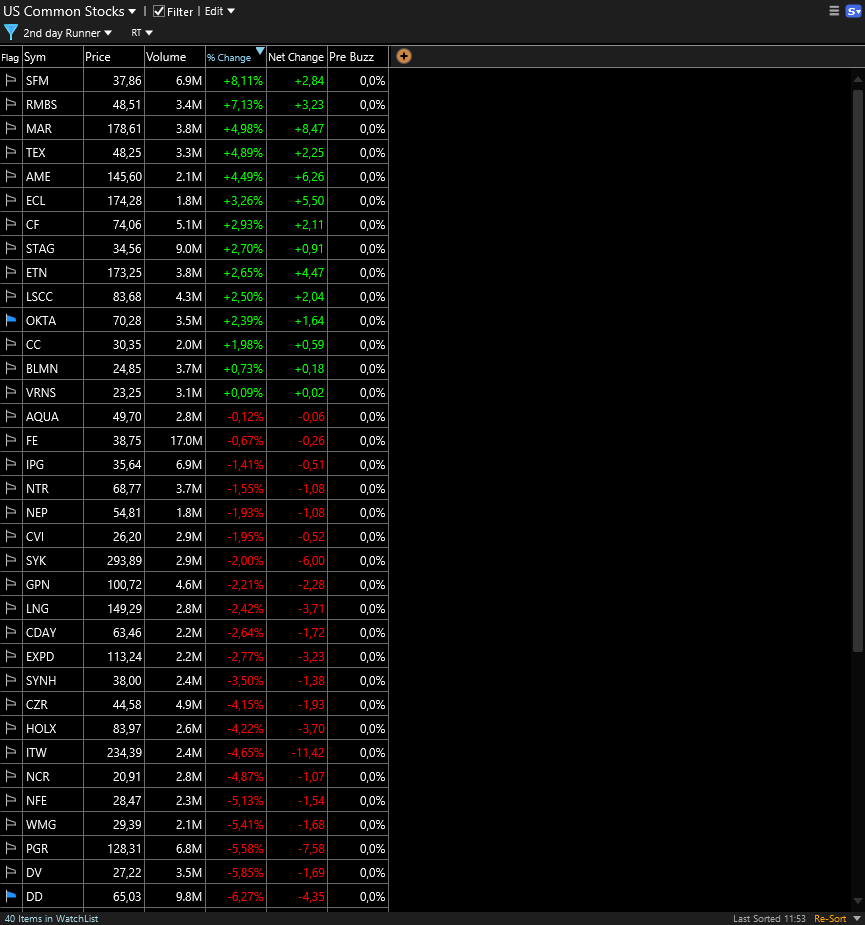The image size is (865, 925).
Task: Click the Re-Sort link
Action: [830, 919]
